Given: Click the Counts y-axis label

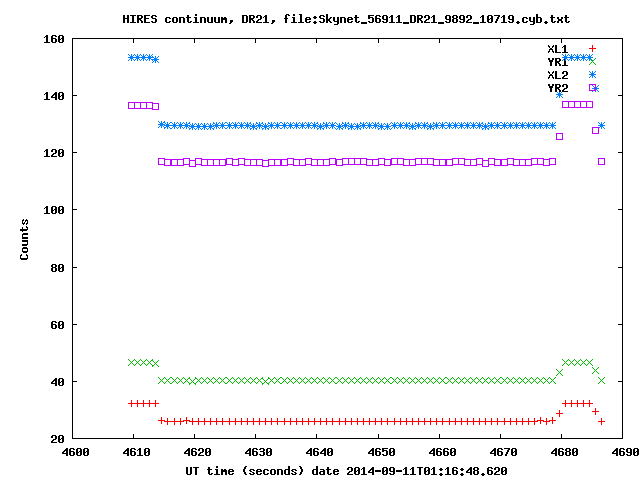Looking at the screenshot, I should [24, 239].
